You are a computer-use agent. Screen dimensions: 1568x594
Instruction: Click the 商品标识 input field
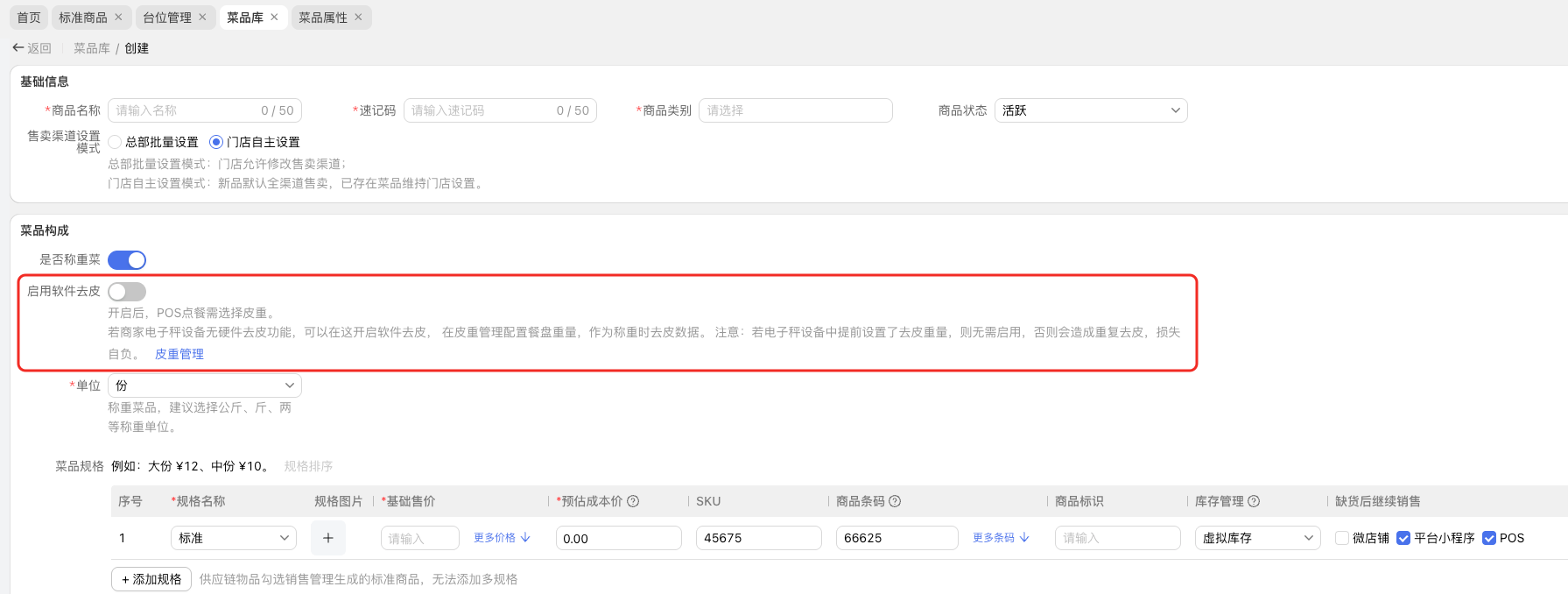pyautogui.click(x=1118, y=538)
